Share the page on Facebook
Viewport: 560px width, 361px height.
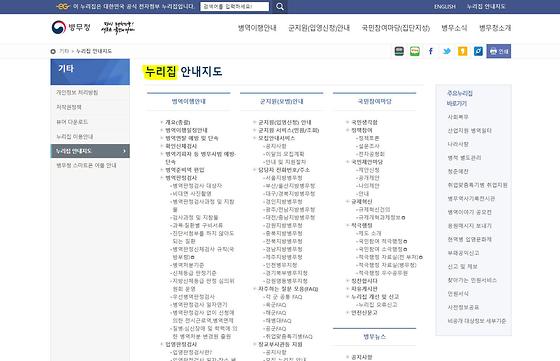(431, 51)
